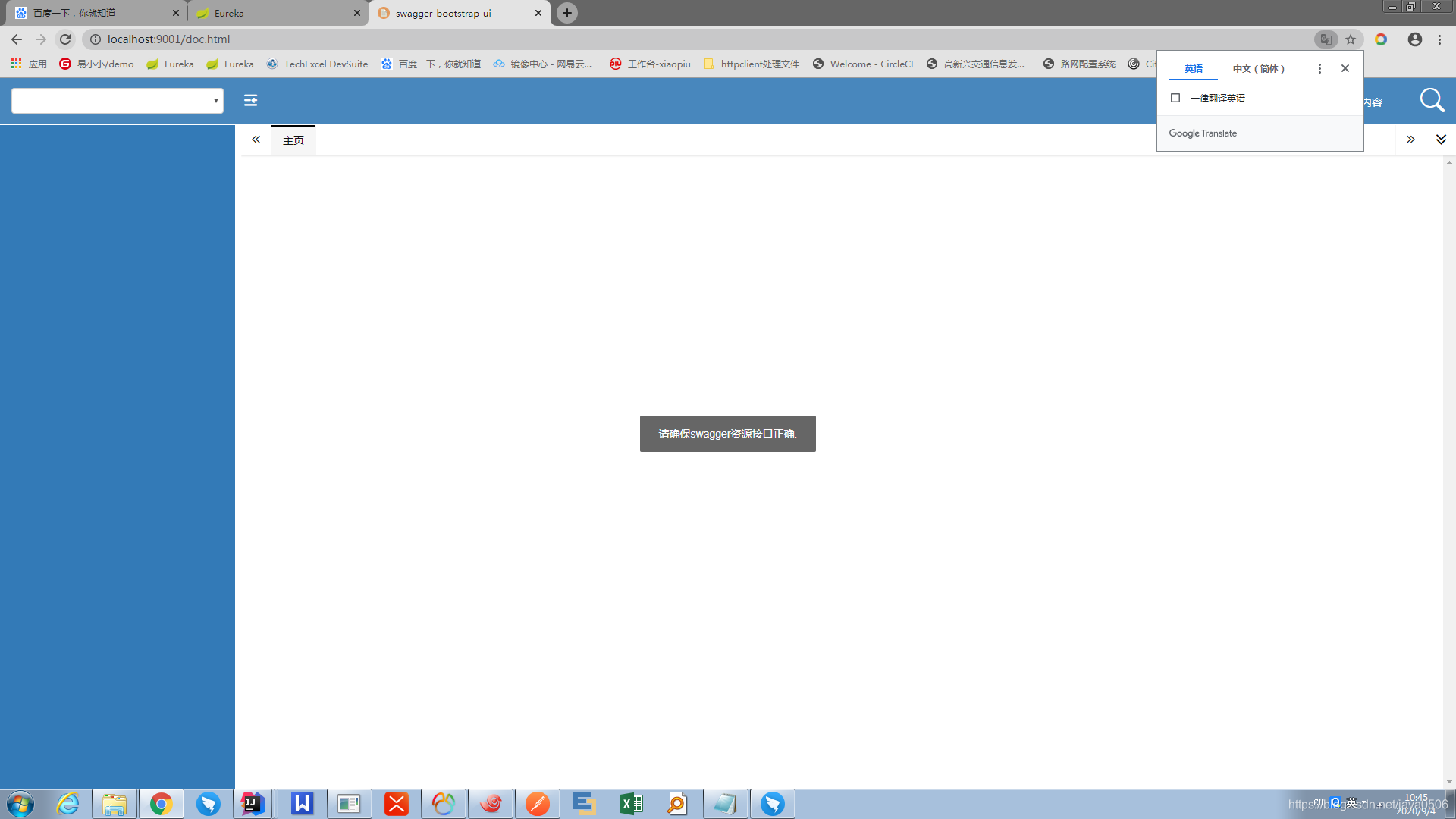Launch Excel from the taskbar
The height and width of the screenshot is (819, 1456).
631,804
